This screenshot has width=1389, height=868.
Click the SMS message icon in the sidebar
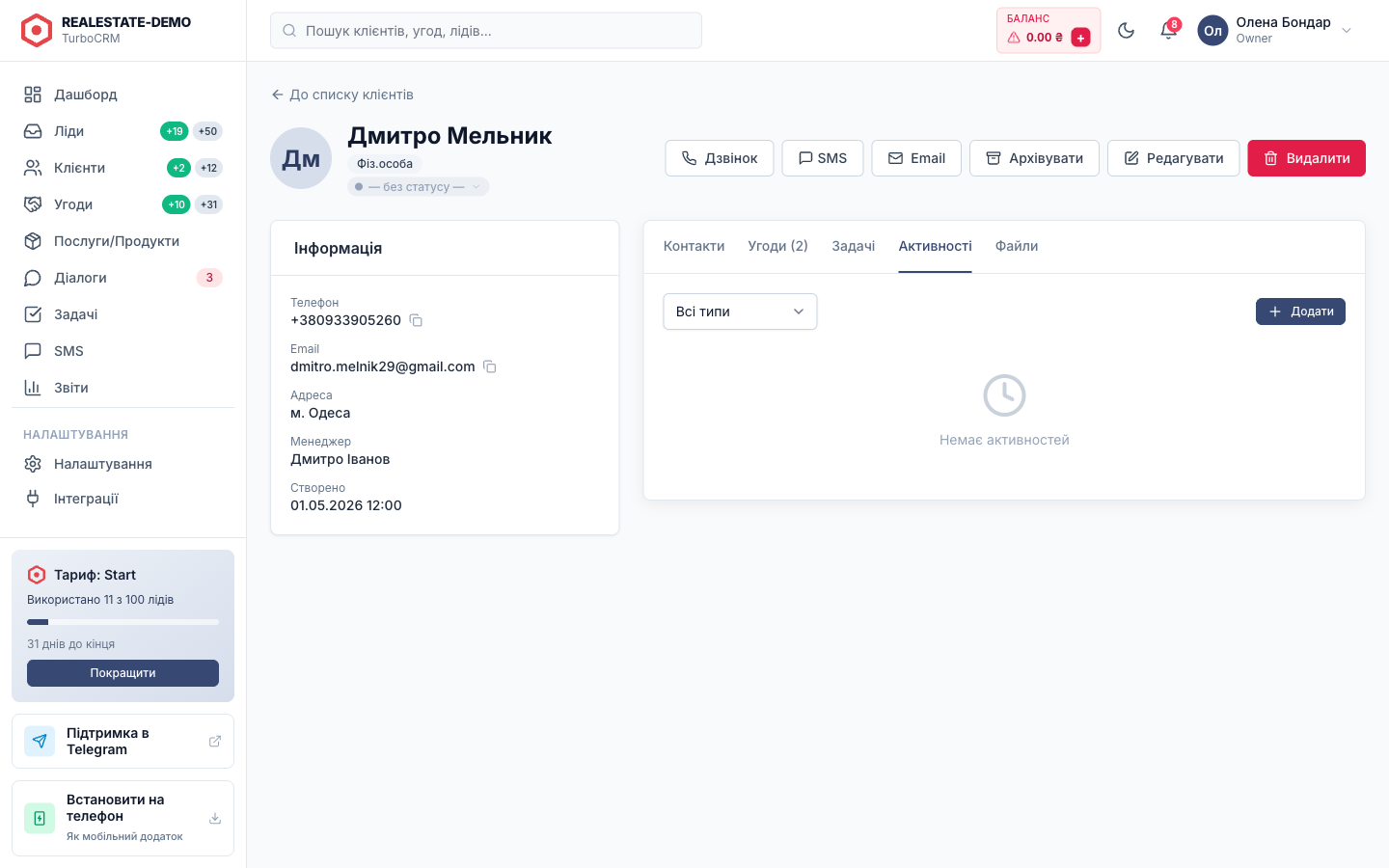(x=33, y=351)
